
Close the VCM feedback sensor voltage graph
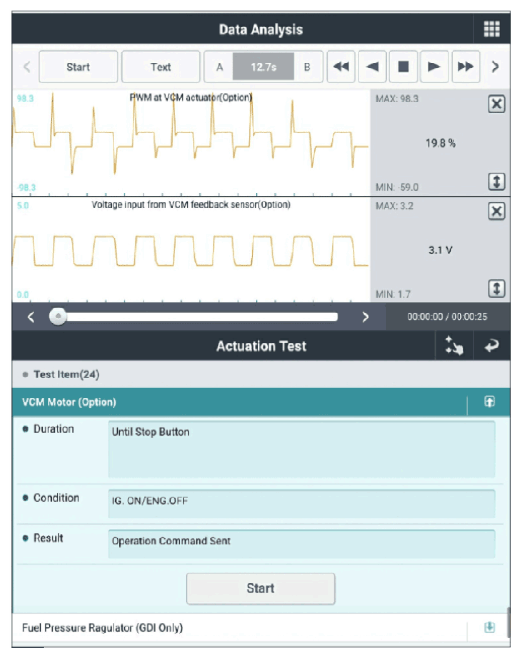coord(497,211)
